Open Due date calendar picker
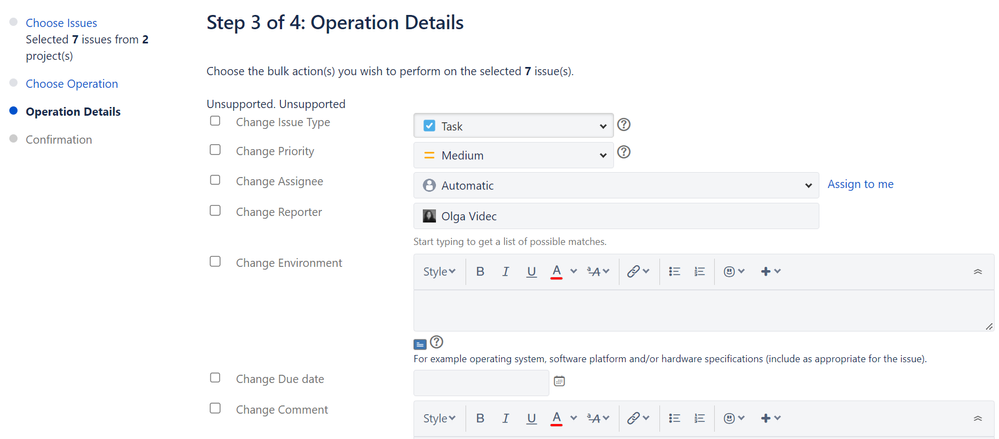This screenshot has height=439, width=999. pos(559,381)
